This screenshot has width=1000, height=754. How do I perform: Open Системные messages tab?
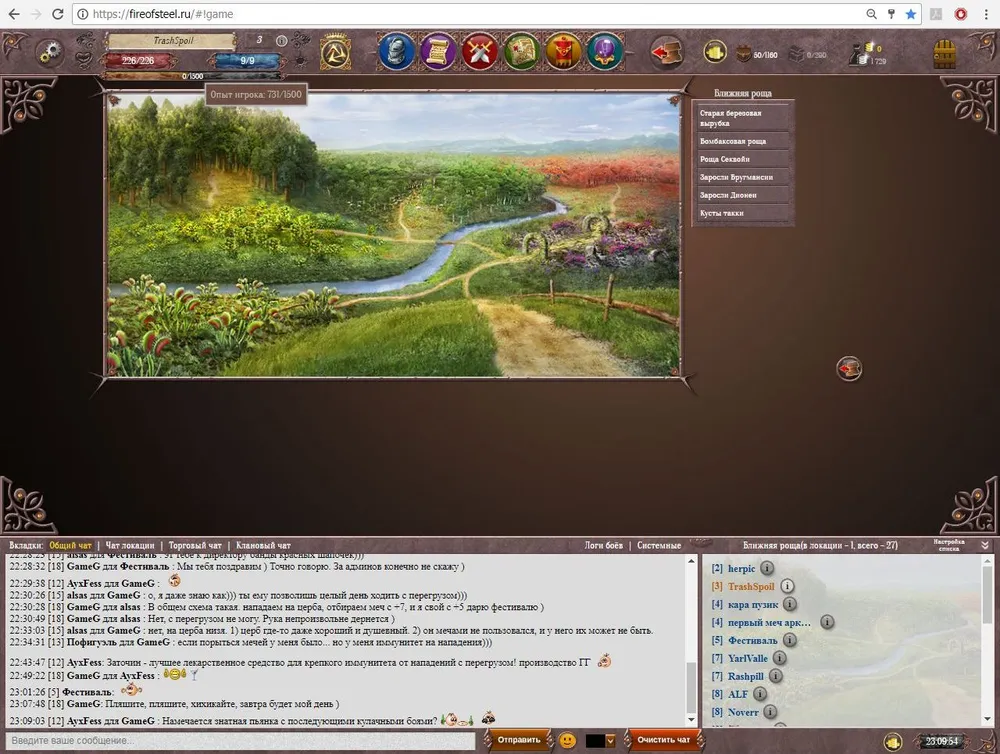659,545
